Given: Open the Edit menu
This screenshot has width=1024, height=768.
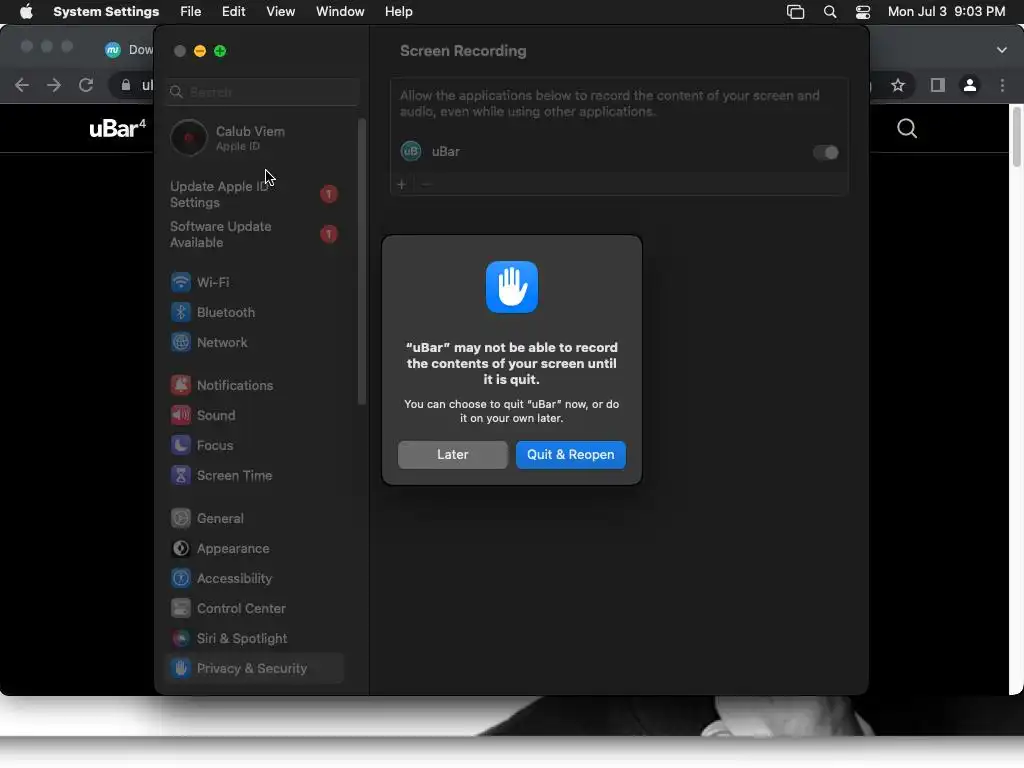Looking at the screenshot, I should pyautogui.click(x=233, y=12).
